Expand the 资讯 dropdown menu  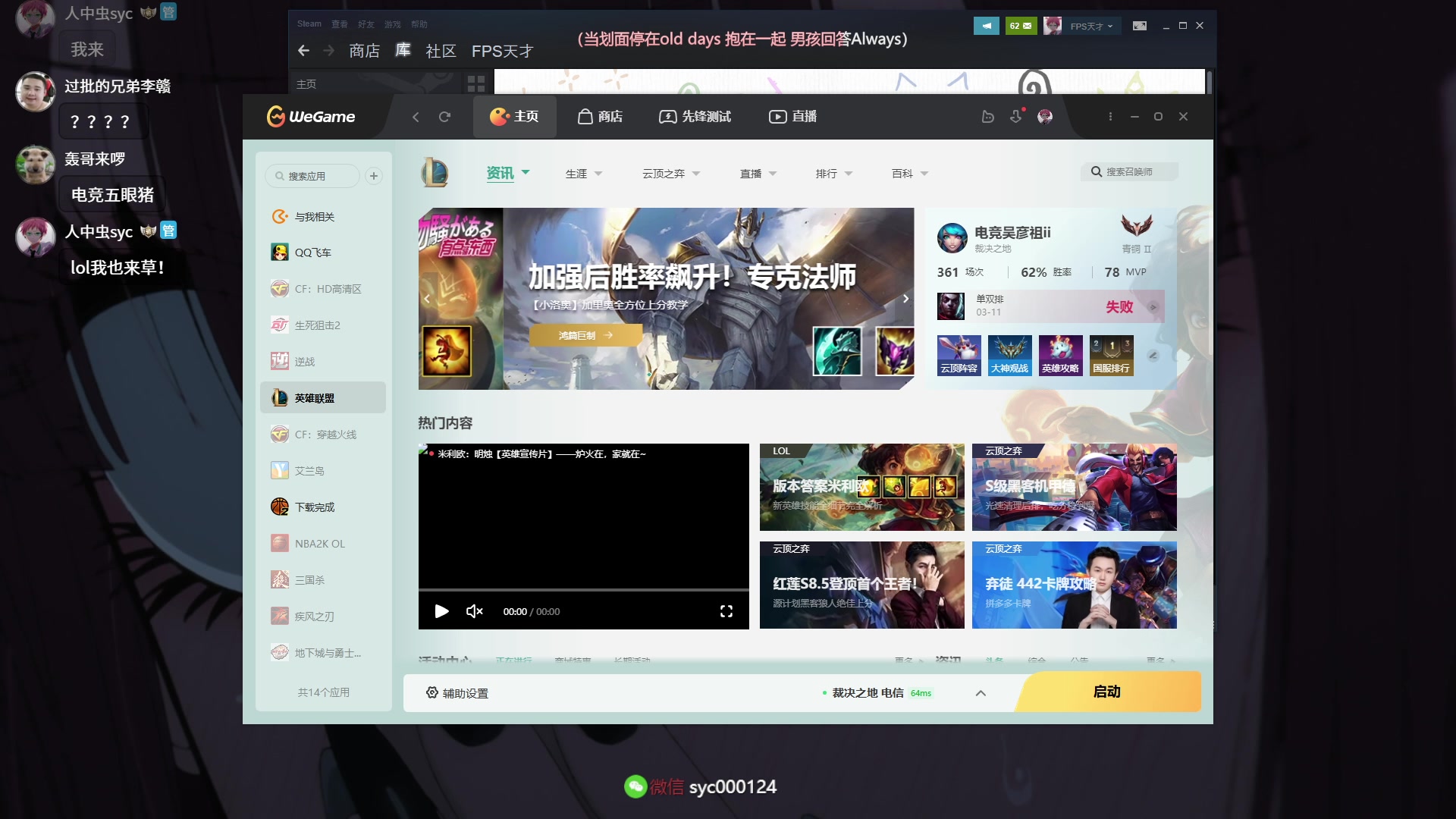pyautogui.click(x=508, y=173)
